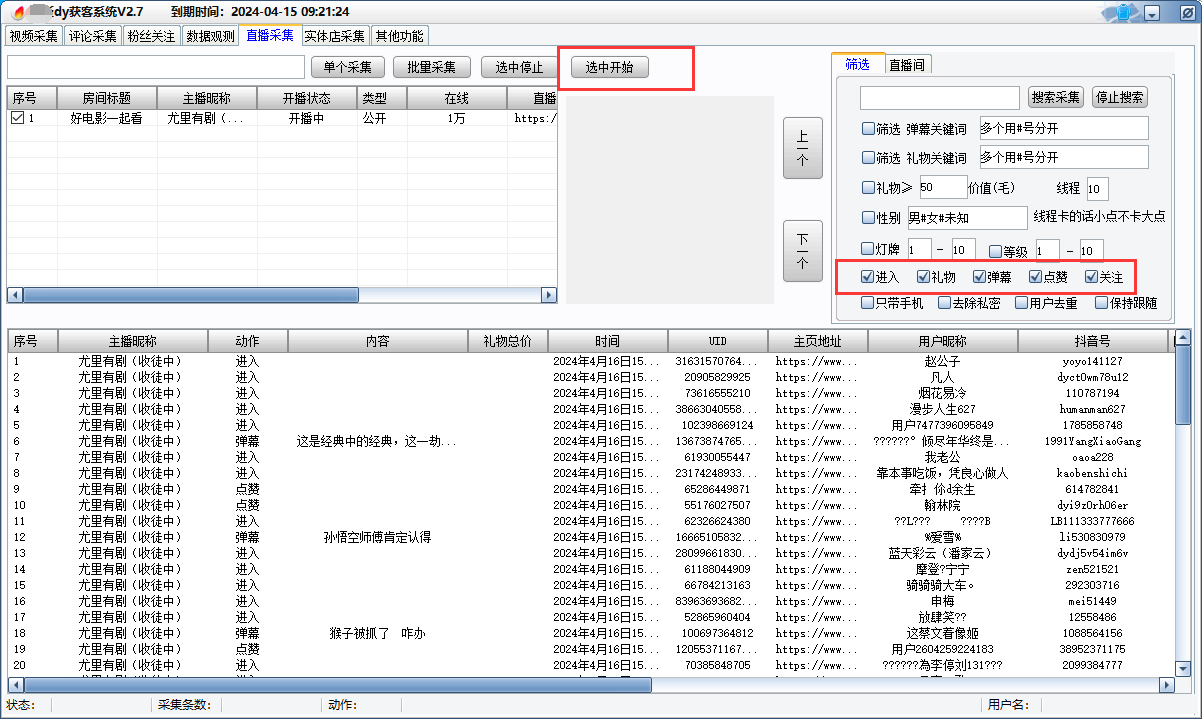Uncheck the 关注 checkbox
This screenshot has height=719, width=1202.
click(1091, 277)
